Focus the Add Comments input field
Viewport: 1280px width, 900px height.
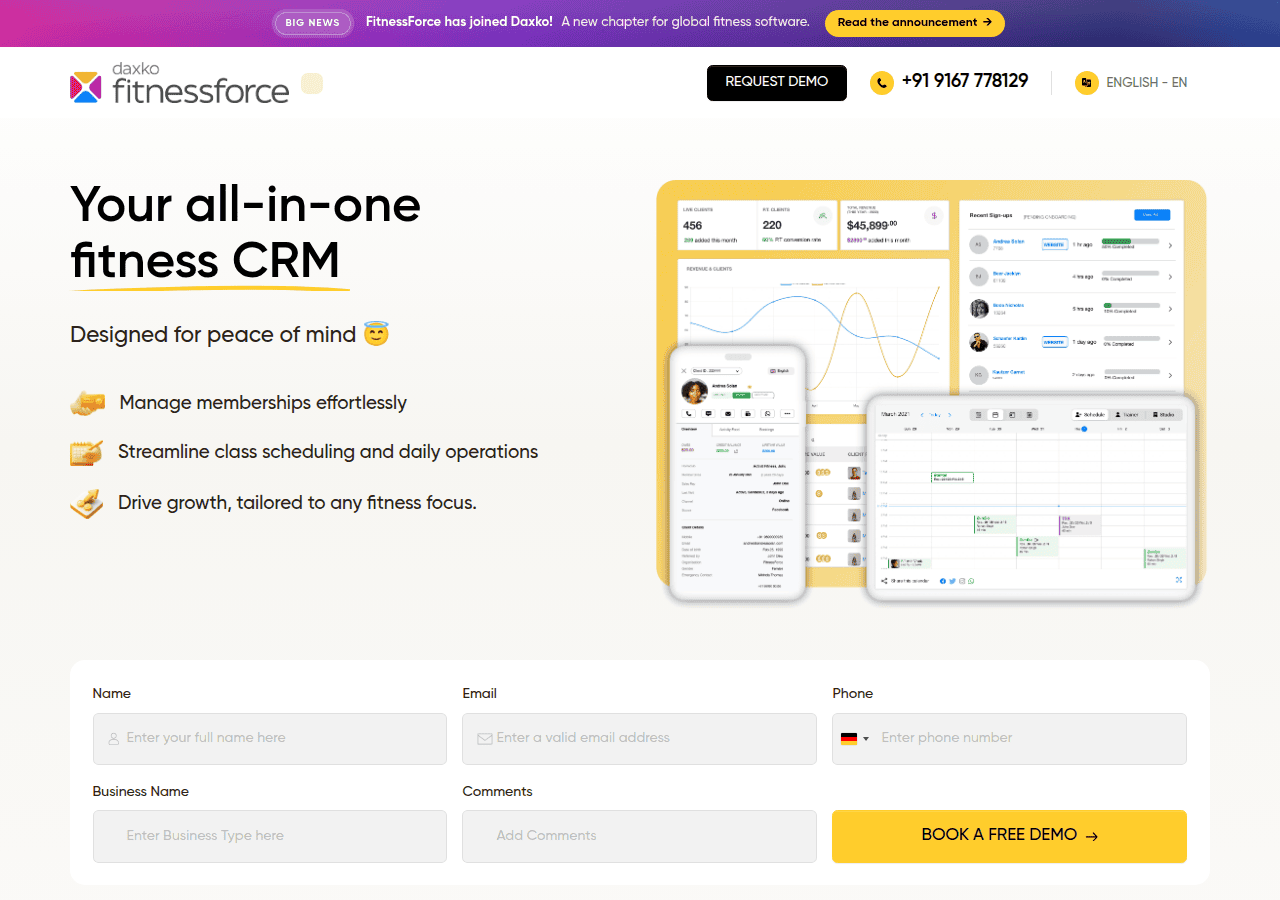[x=640, y=836]
